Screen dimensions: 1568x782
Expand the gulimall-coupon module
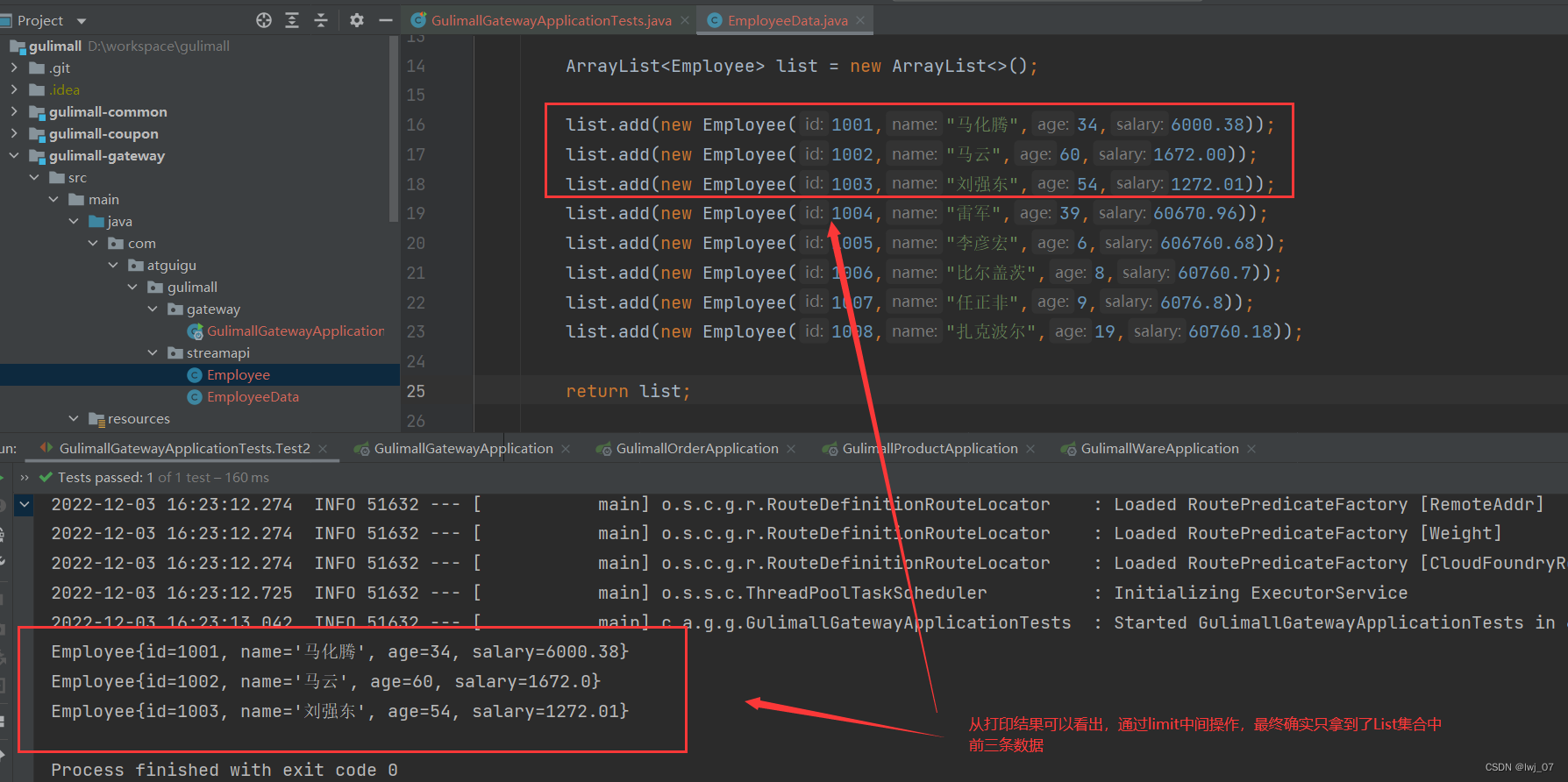pos(14,133)
